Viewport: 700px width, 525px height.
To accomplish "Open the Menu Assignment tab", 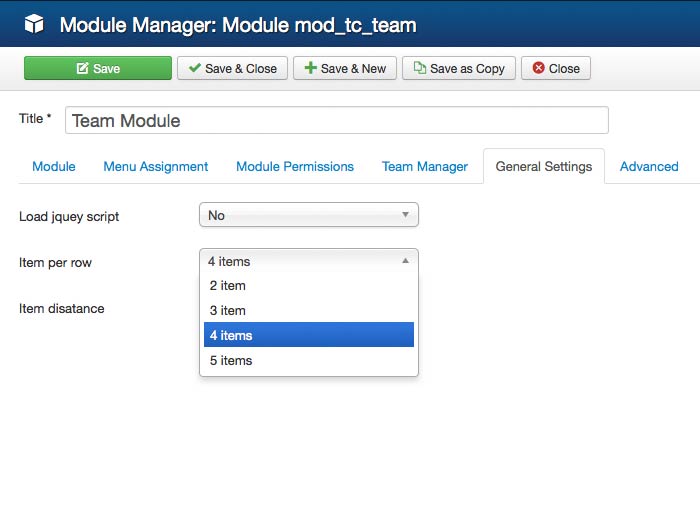I will (x=156, y=167).
